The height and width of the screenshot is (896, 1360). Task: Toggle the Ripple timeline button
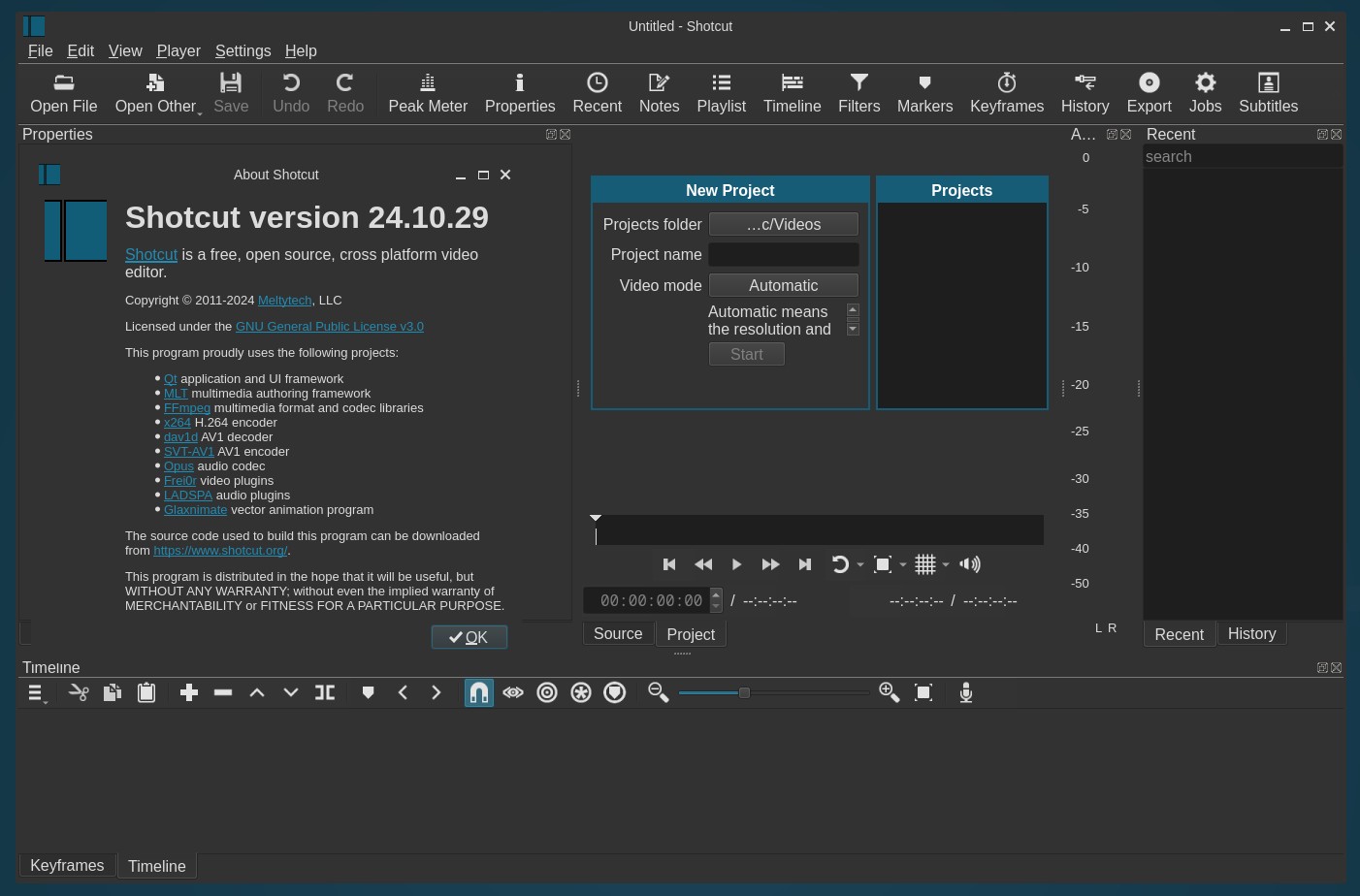547,692
